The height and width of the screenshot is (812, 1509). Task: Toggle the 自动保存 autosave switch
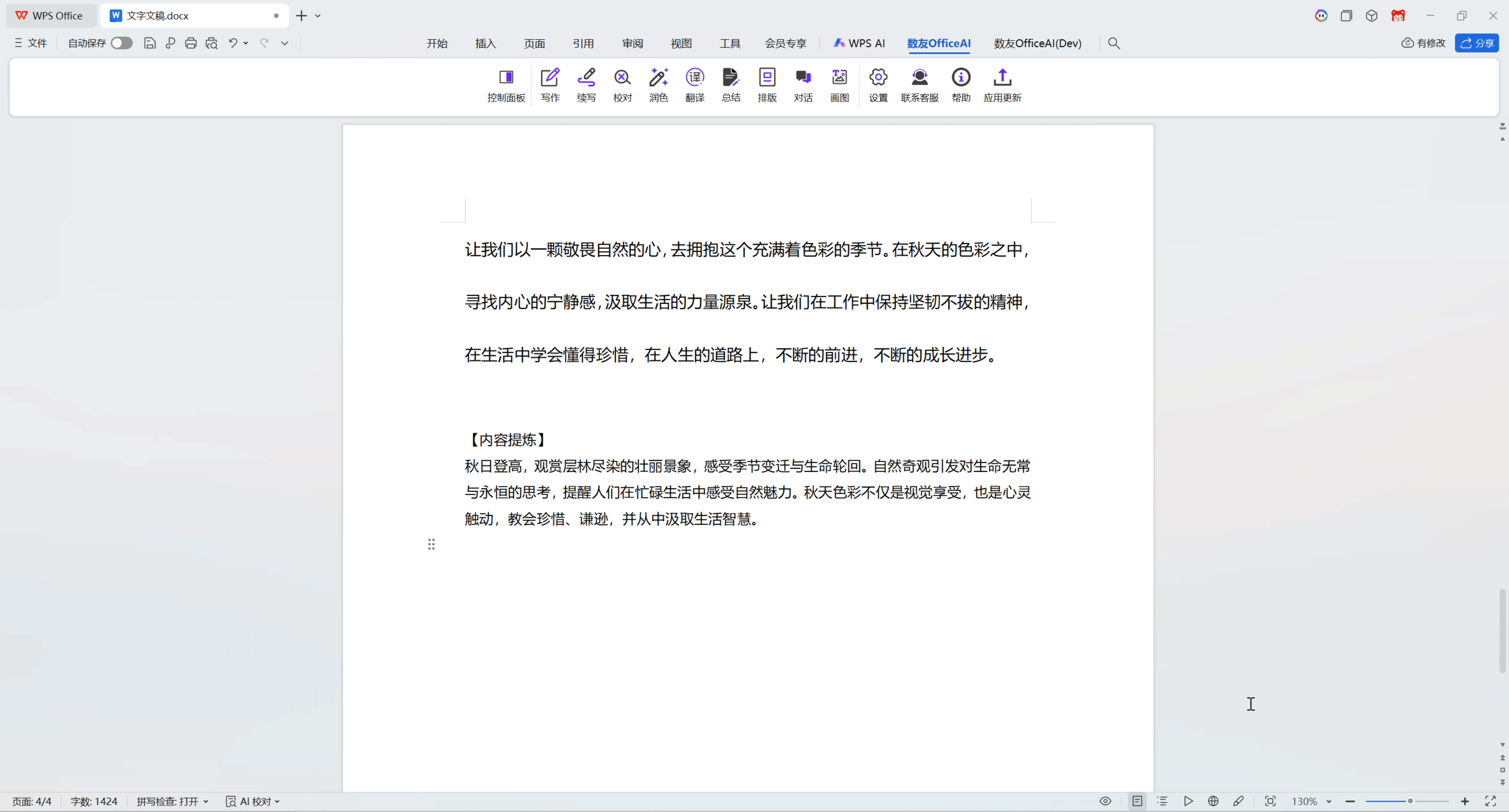(121, 43)
